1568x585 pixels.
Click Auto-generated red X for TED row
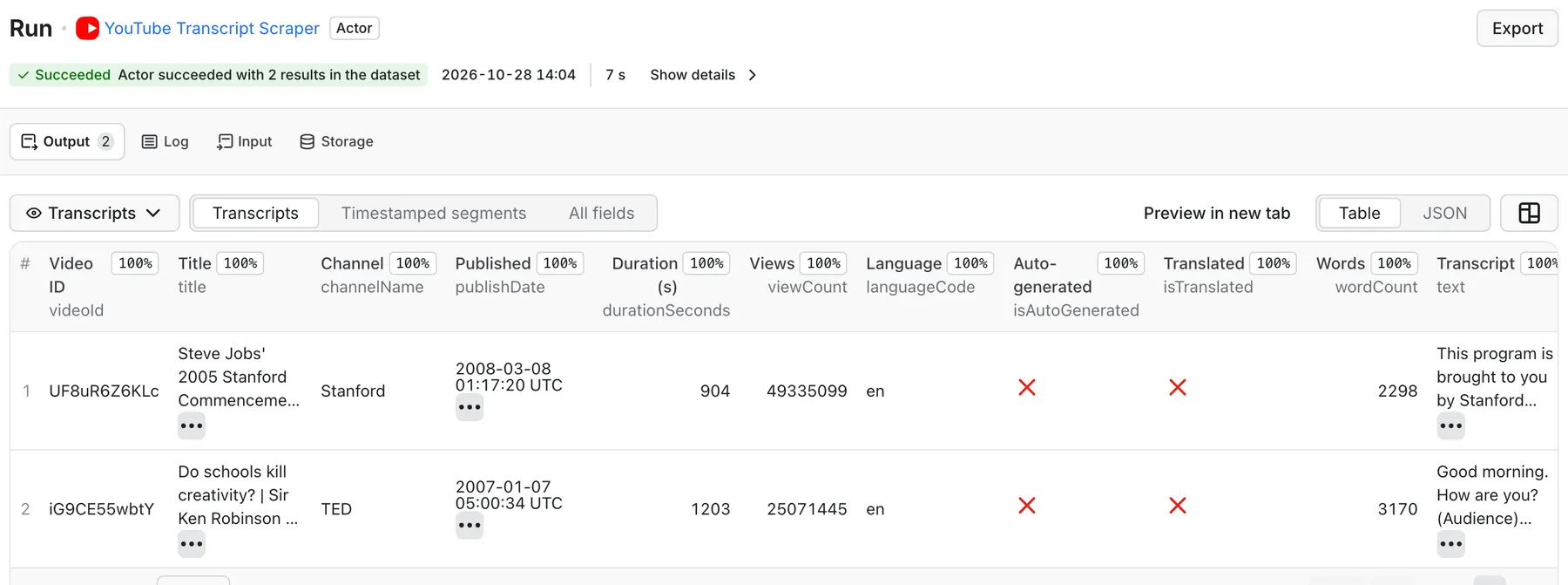(1027, 506)
